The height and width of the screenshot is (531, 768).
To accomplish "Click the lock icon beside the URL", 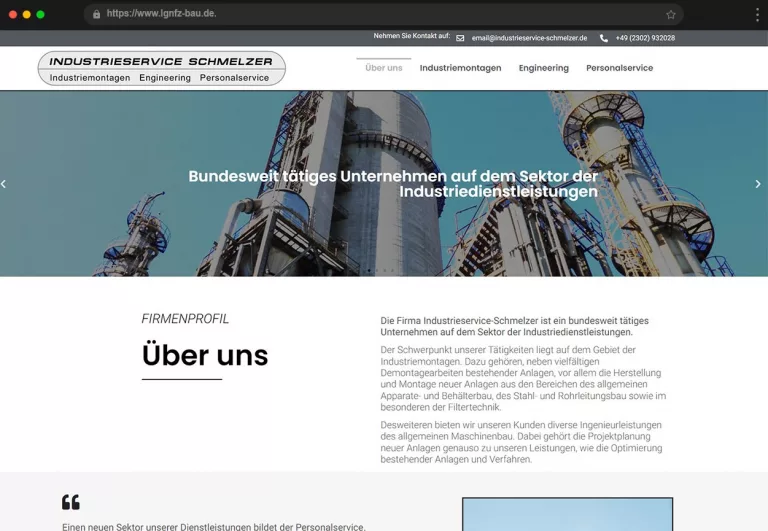I will click(x=96, y=14).
